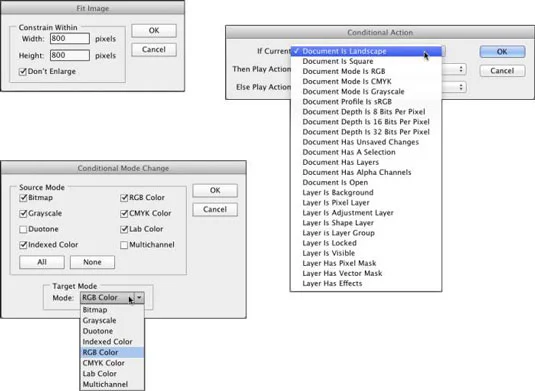The width and height of the screenshot is (535, 391).
Task: Select All source modes button
Action: tap(42, 262)
